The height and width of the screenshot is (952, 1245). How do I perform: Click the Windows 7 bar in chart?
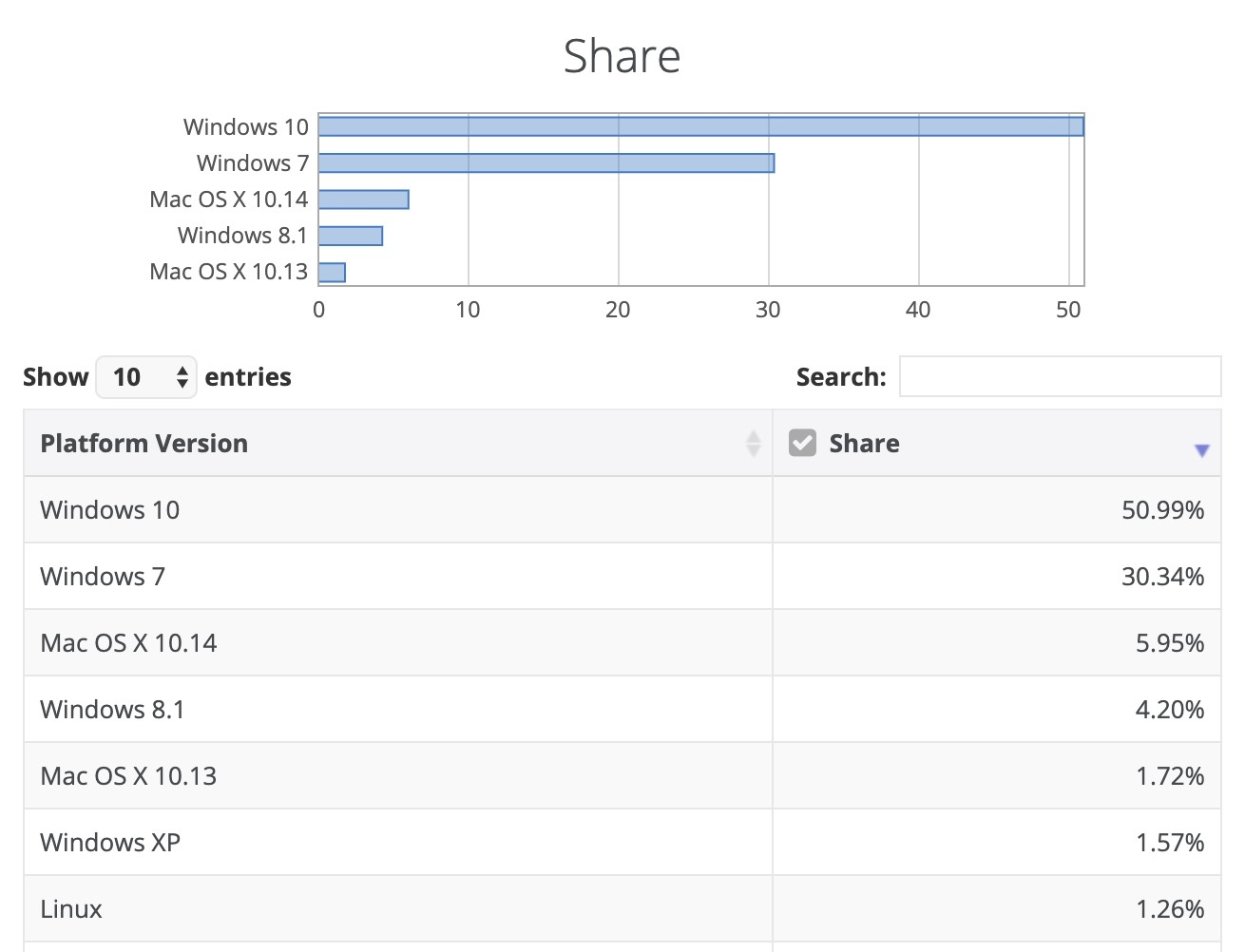[546, 163]
